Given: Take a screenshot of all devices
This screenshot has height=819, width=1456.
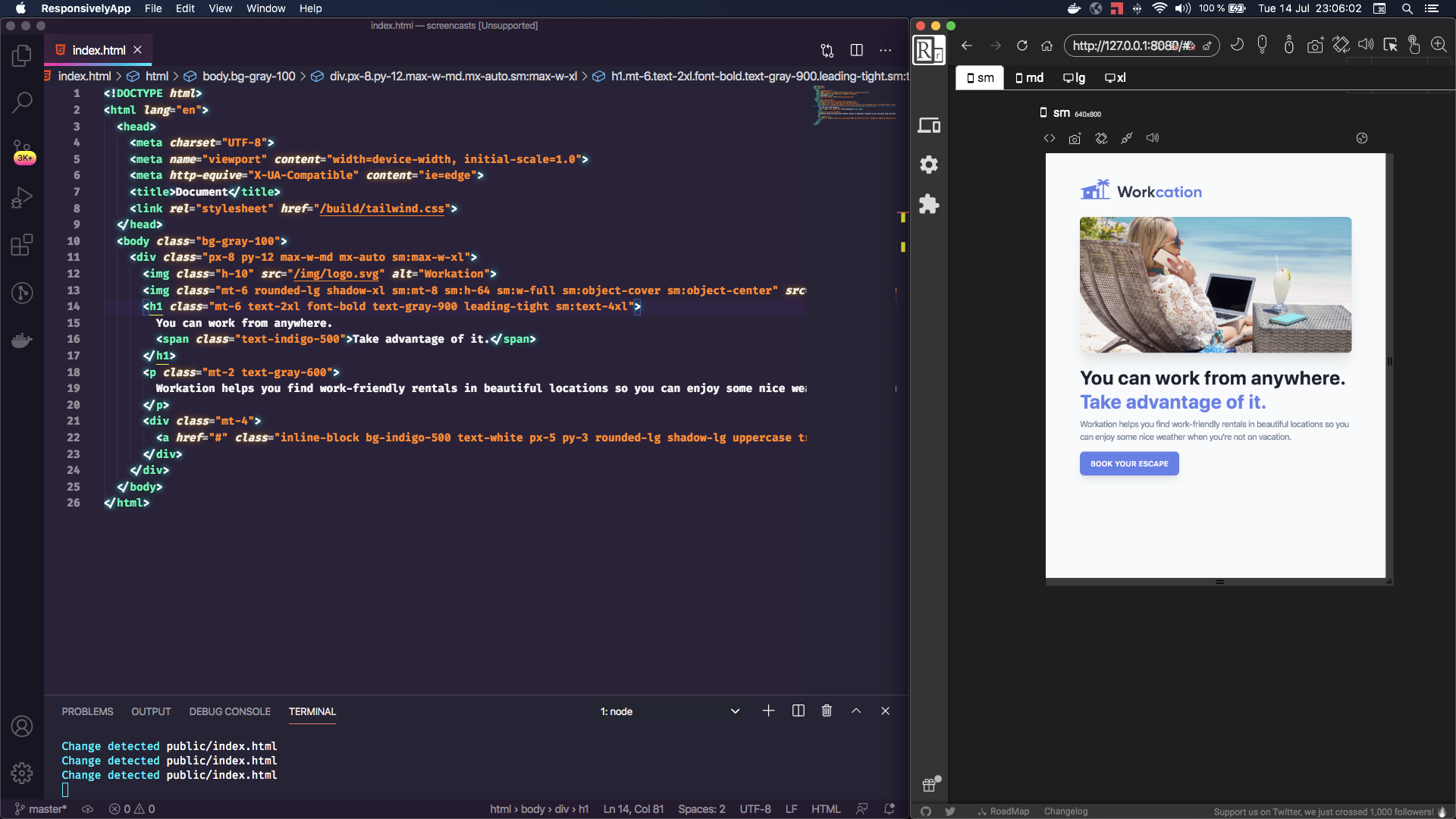Looking at the screenshot, I should click(1315, 45).
